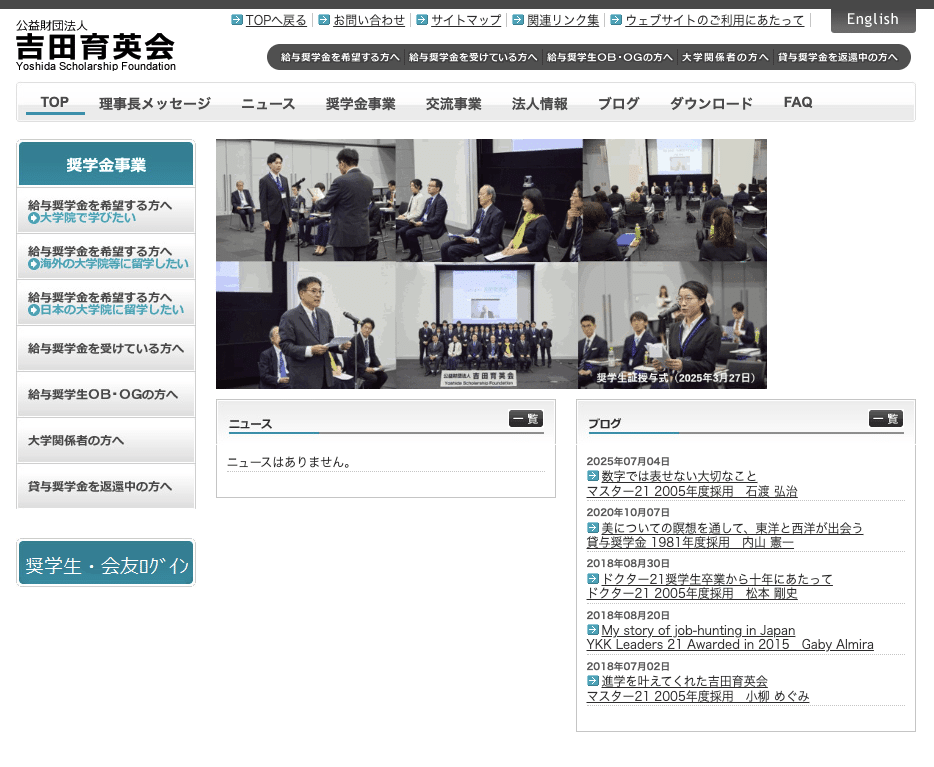Click the scholarship ceremony photo banner

click(491, 264)
